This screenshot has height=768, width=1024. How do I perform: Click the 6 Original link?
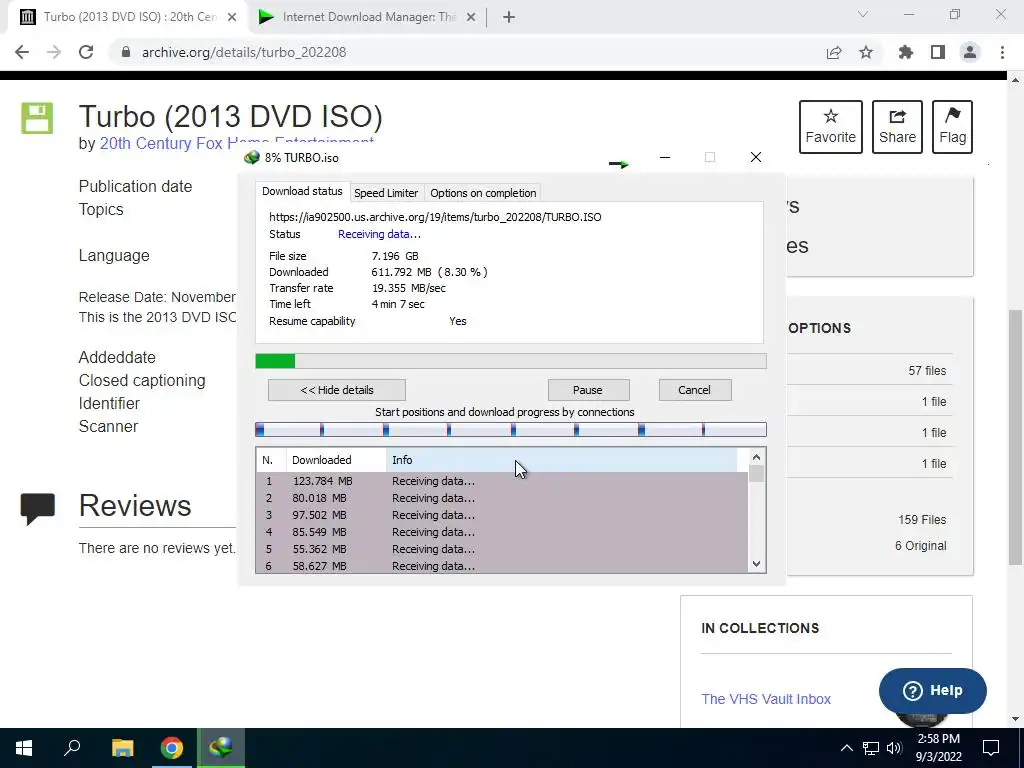[x=920, y=545]
